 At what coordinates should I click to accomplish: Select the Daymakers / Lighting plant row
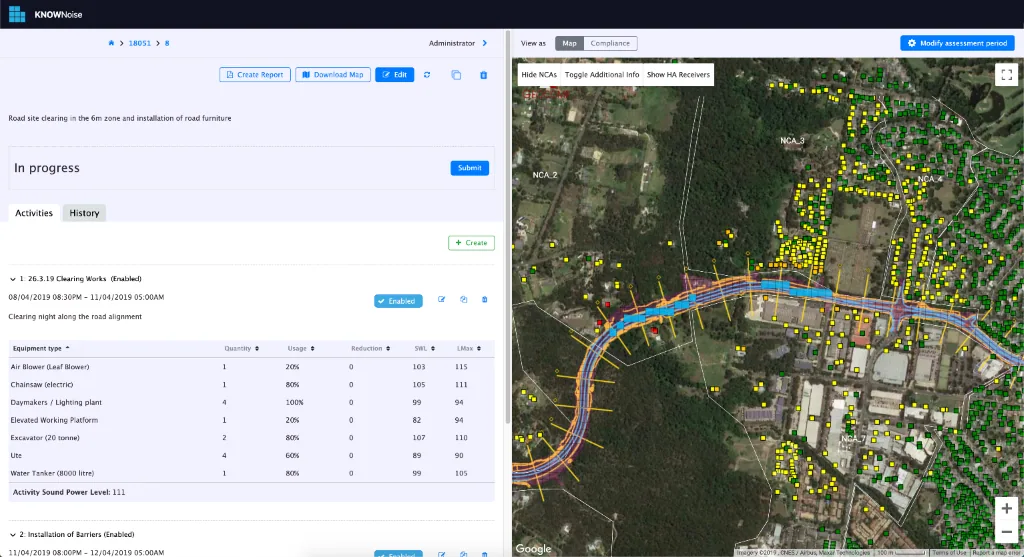(251, 402)
